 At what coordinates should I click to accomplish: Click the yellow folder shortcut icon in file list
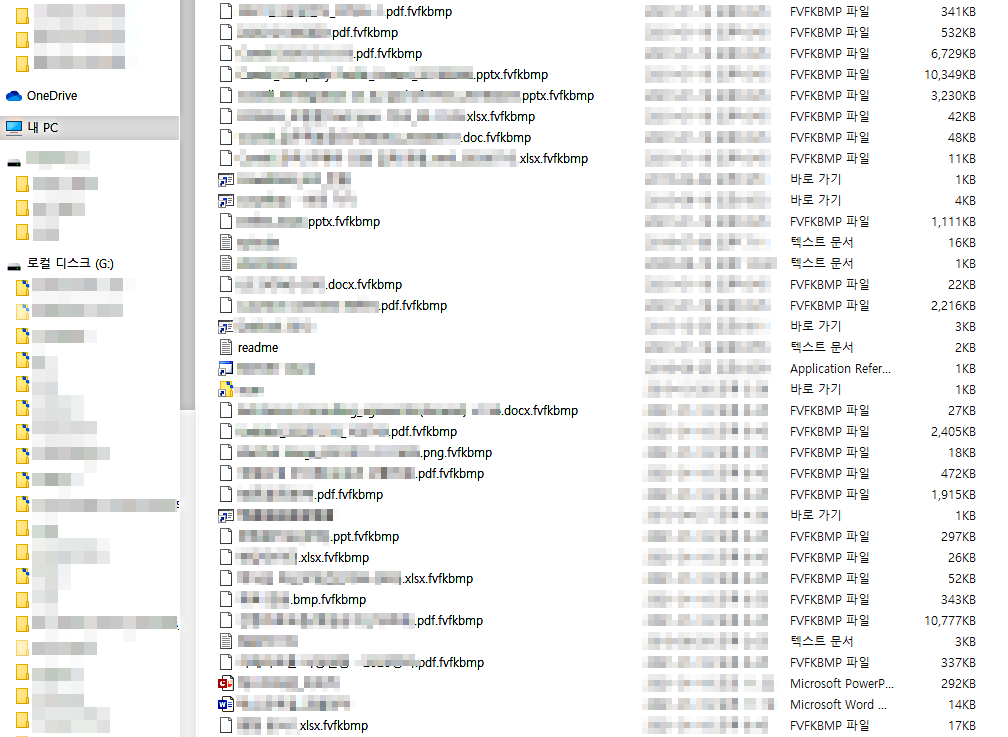tap(226, 390)
